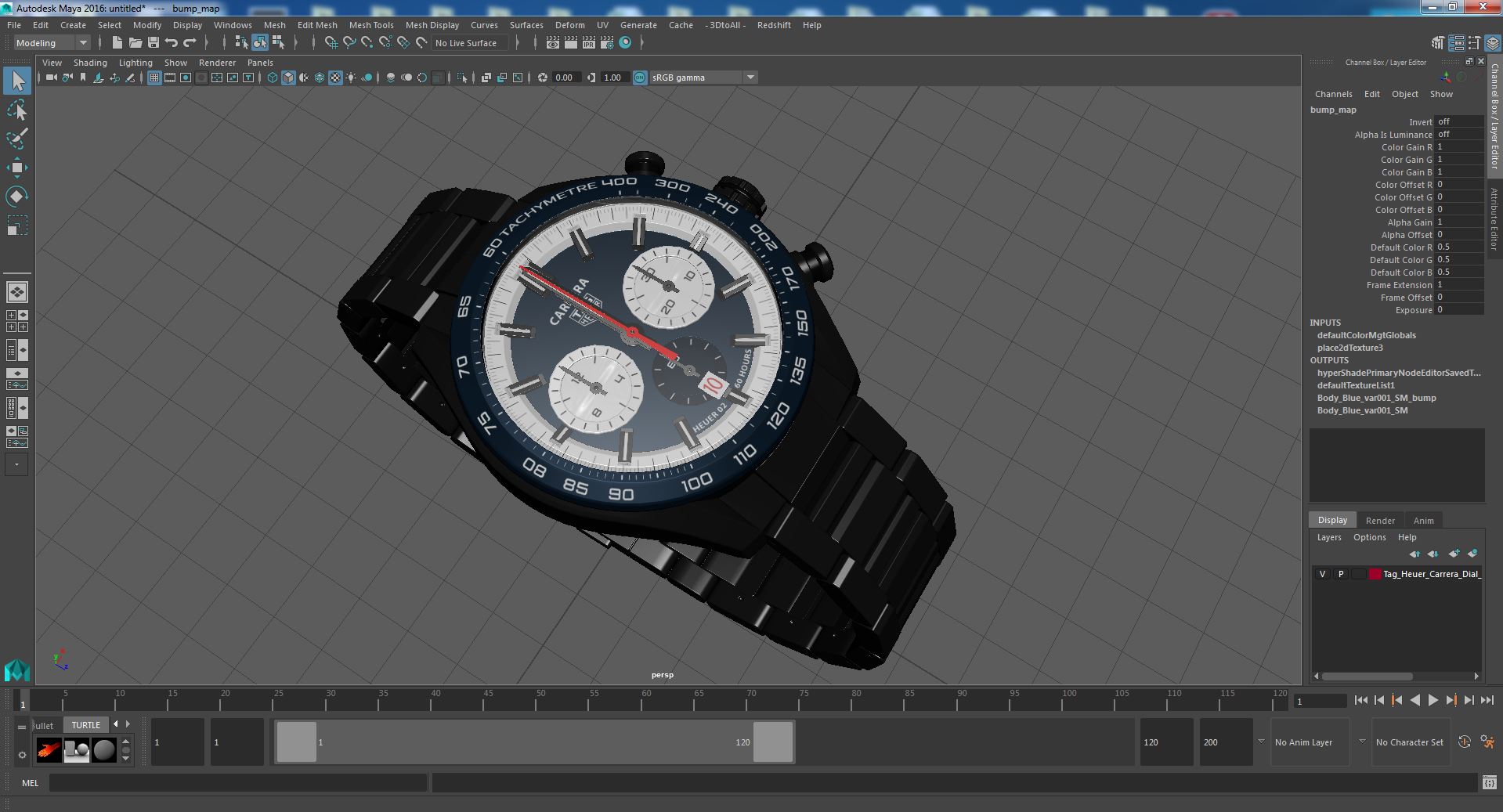The height and width of the screenshot is (812, 1503).
Task: Click the MEL command line input
Action: click(x=238, y=782)
